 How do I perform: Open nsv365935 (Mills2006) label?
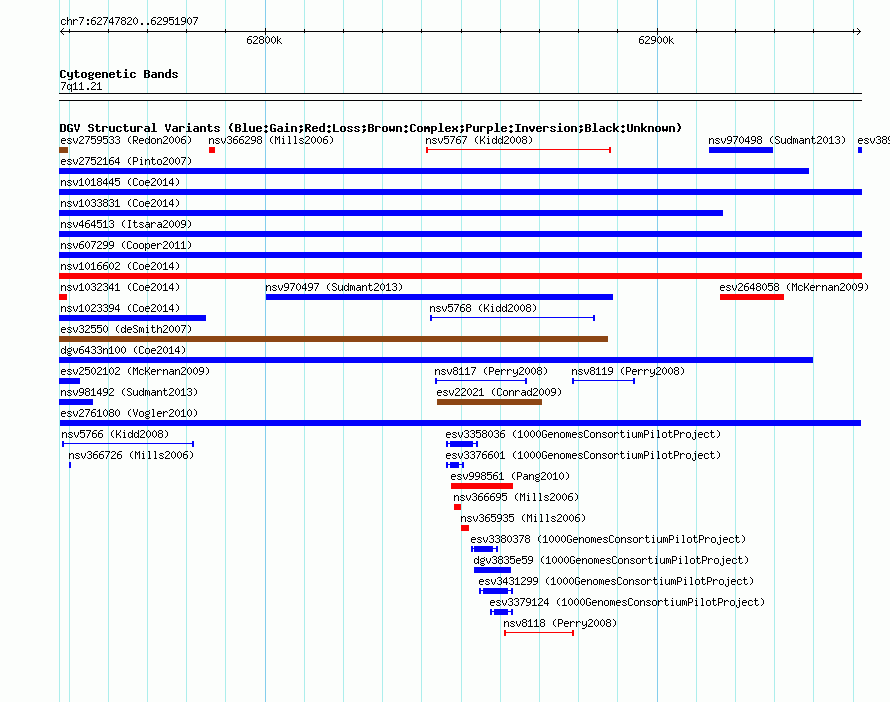[x=523, y=518]
